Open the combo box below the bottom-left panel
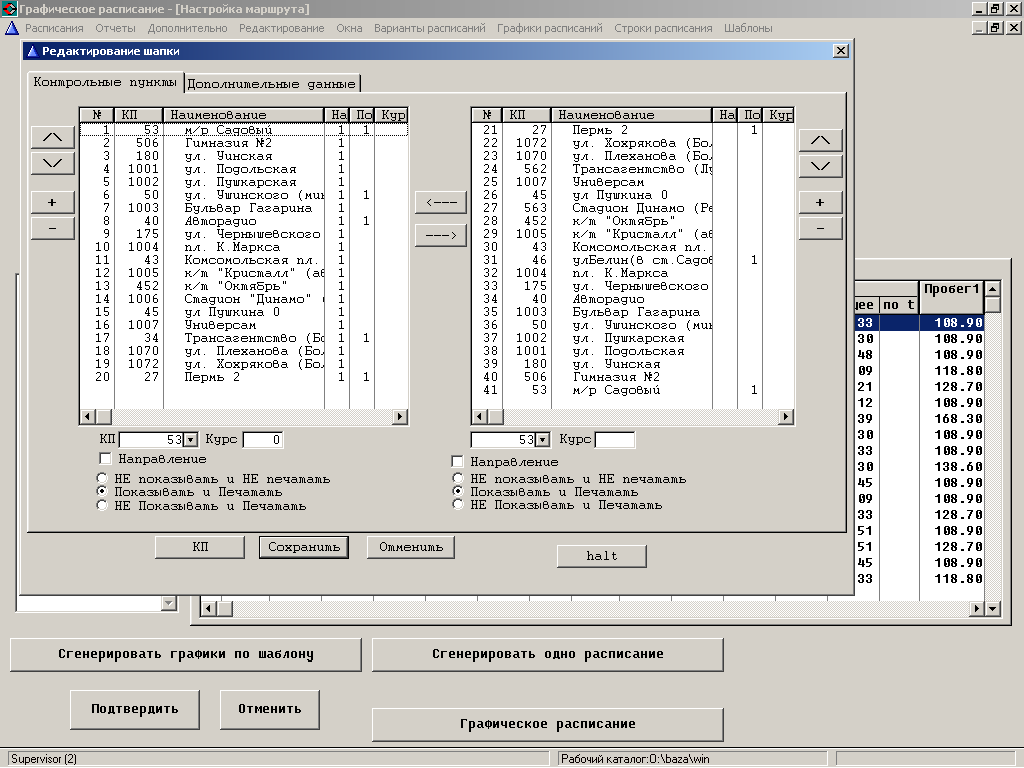Screen dimensions: 1024x768 [168, 603]
